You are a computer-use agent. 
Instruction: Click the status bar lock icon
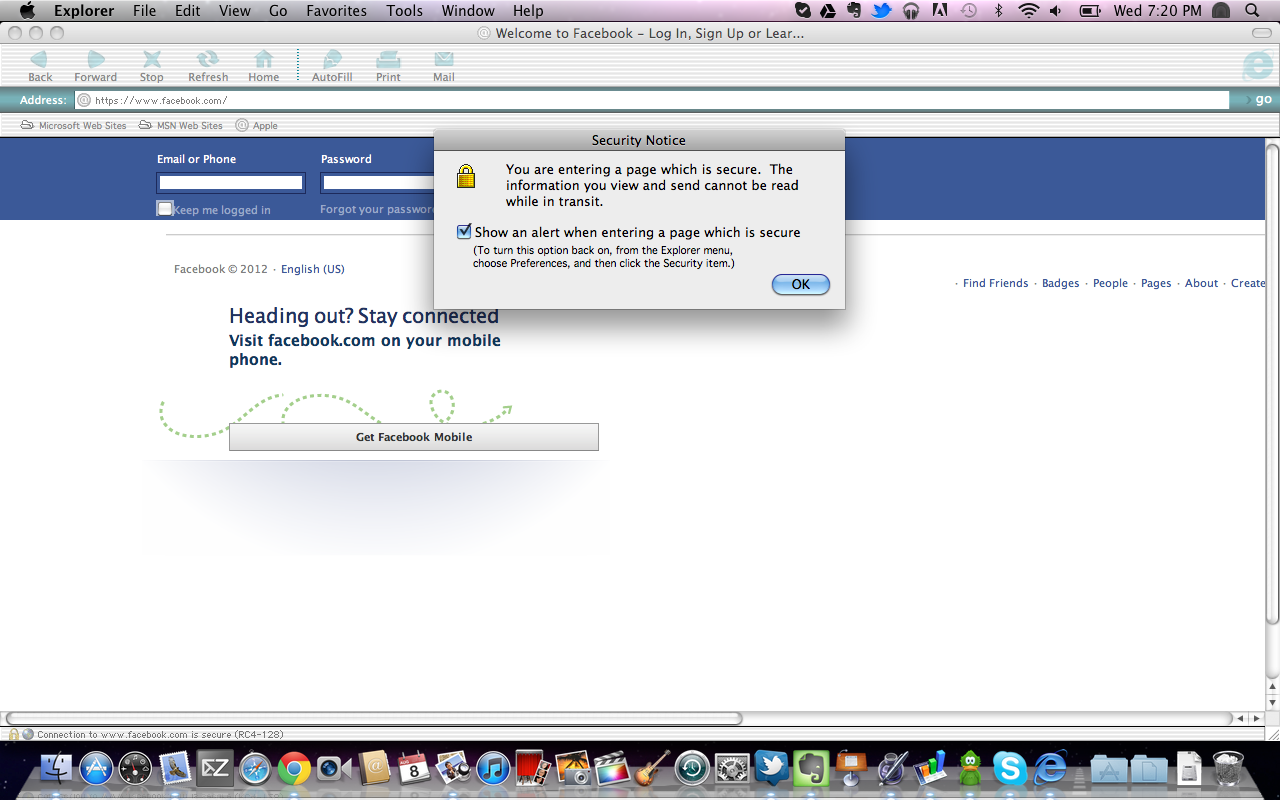click(13, 734)
